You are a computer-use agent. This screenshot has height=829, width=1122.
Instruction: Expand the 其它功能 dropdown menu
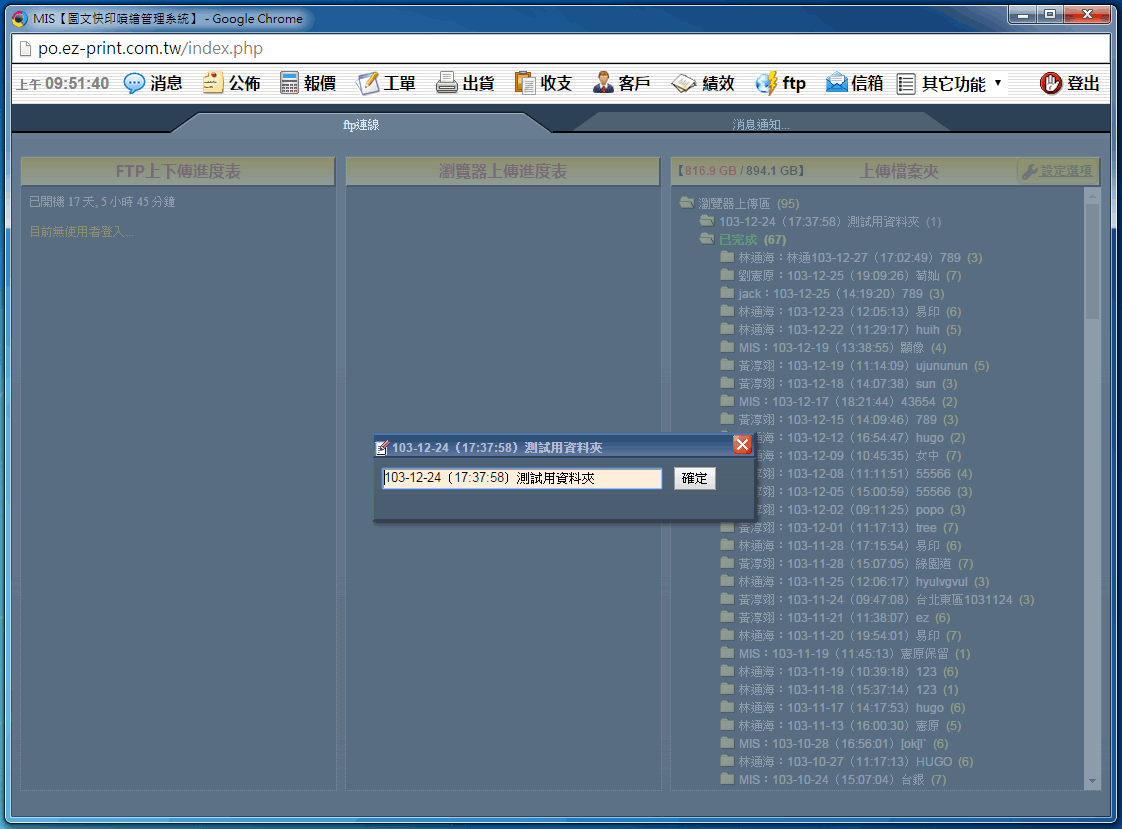coord(949,84)
